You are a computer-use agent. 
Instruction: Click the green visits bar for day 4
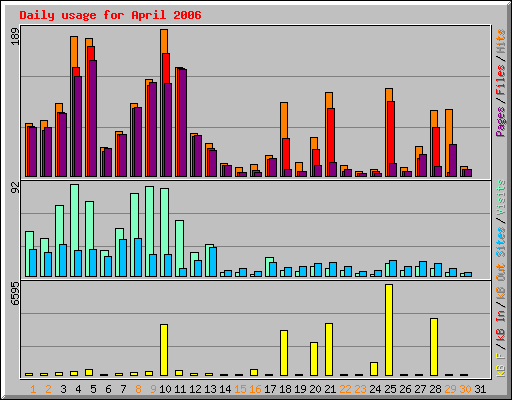tap(75, 217)
